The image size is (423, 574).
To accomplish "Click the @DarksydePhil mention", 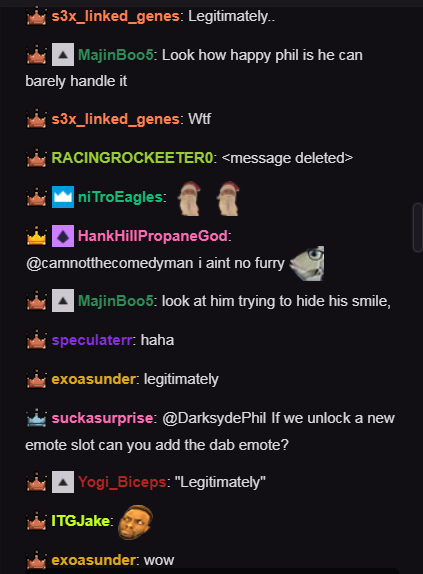I will tap(214, 418).
